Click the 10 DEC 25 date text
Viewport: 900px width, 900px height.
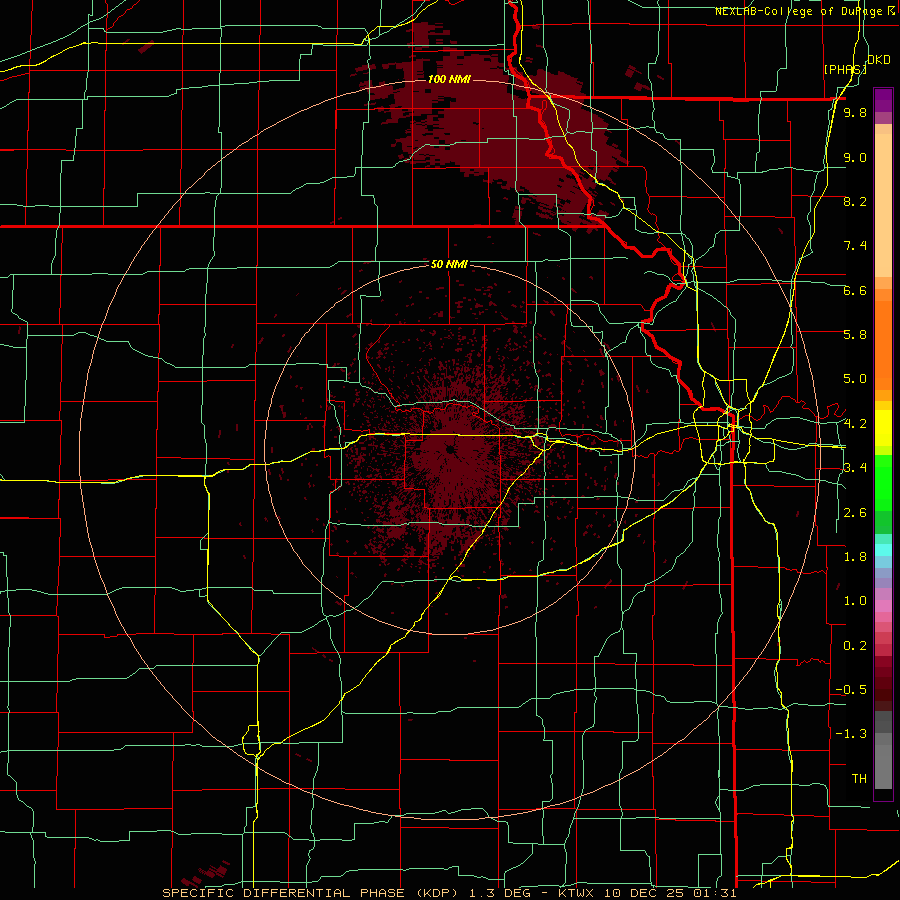(642, 893)
